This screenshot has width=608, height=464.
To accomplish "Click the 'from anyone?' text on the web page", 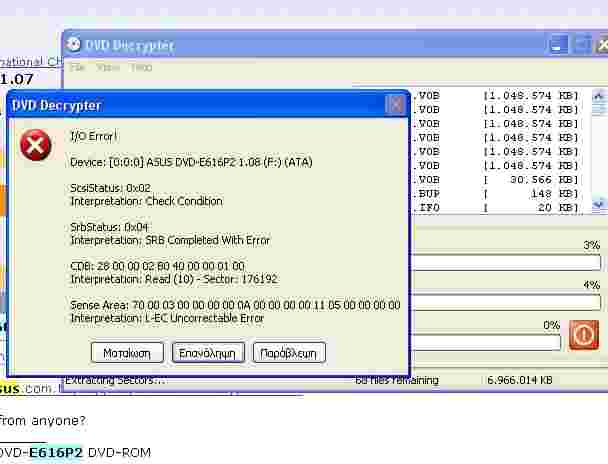I will click(x=42, y=420).
